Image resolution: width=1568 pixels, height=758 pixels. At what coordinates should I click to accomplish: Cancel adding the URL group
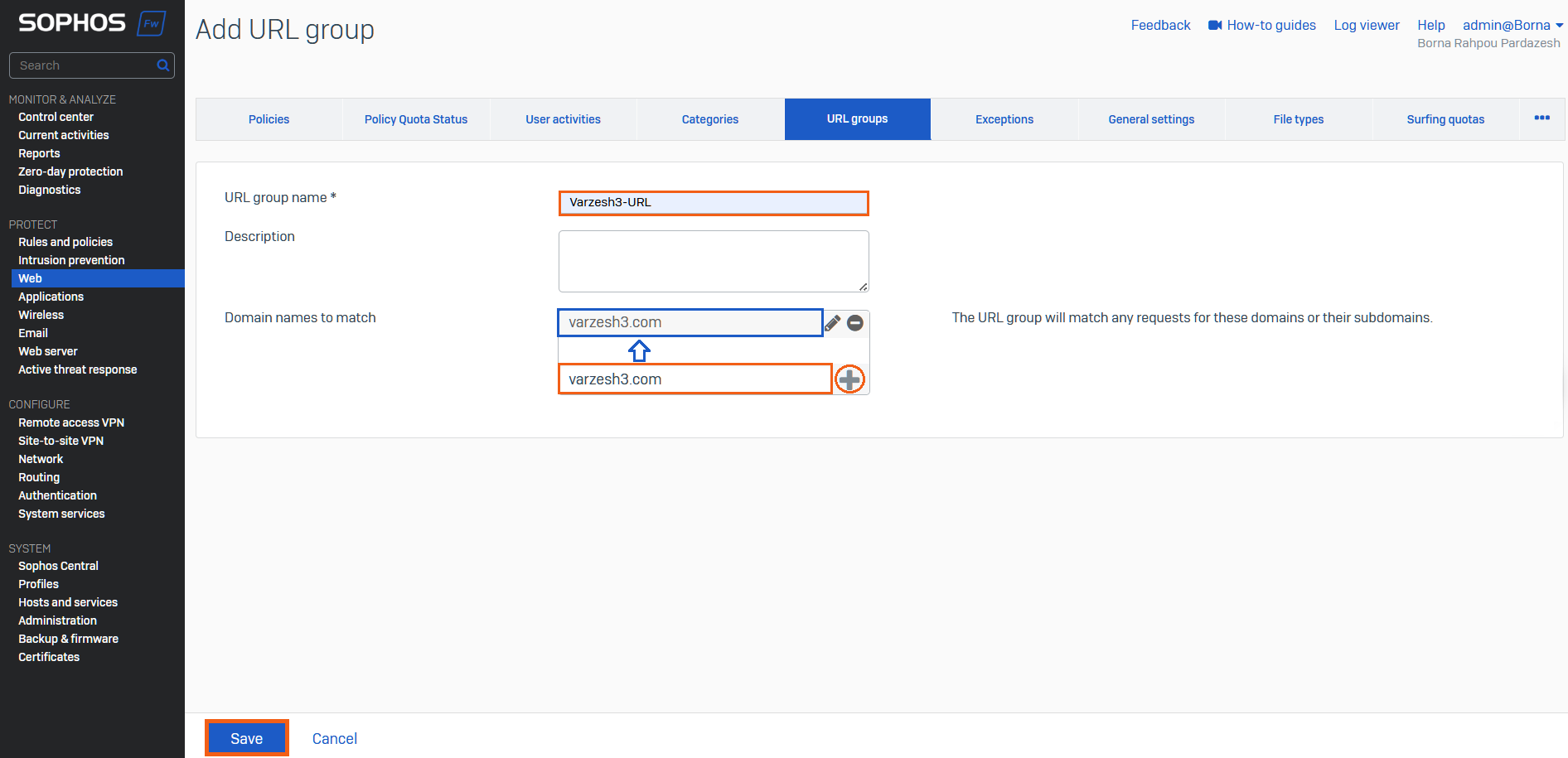coord(335,739)
